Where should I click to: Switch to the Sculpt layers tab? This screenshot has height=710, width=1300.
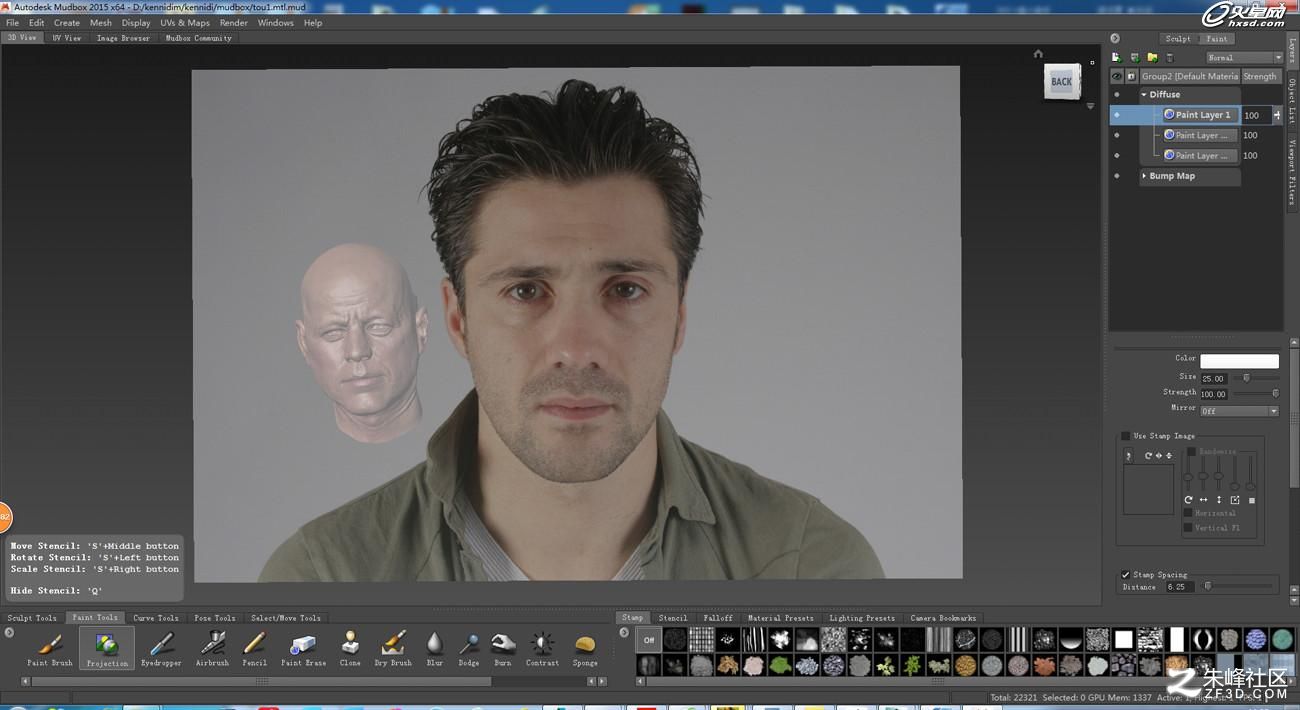[x=1178, y=39]
